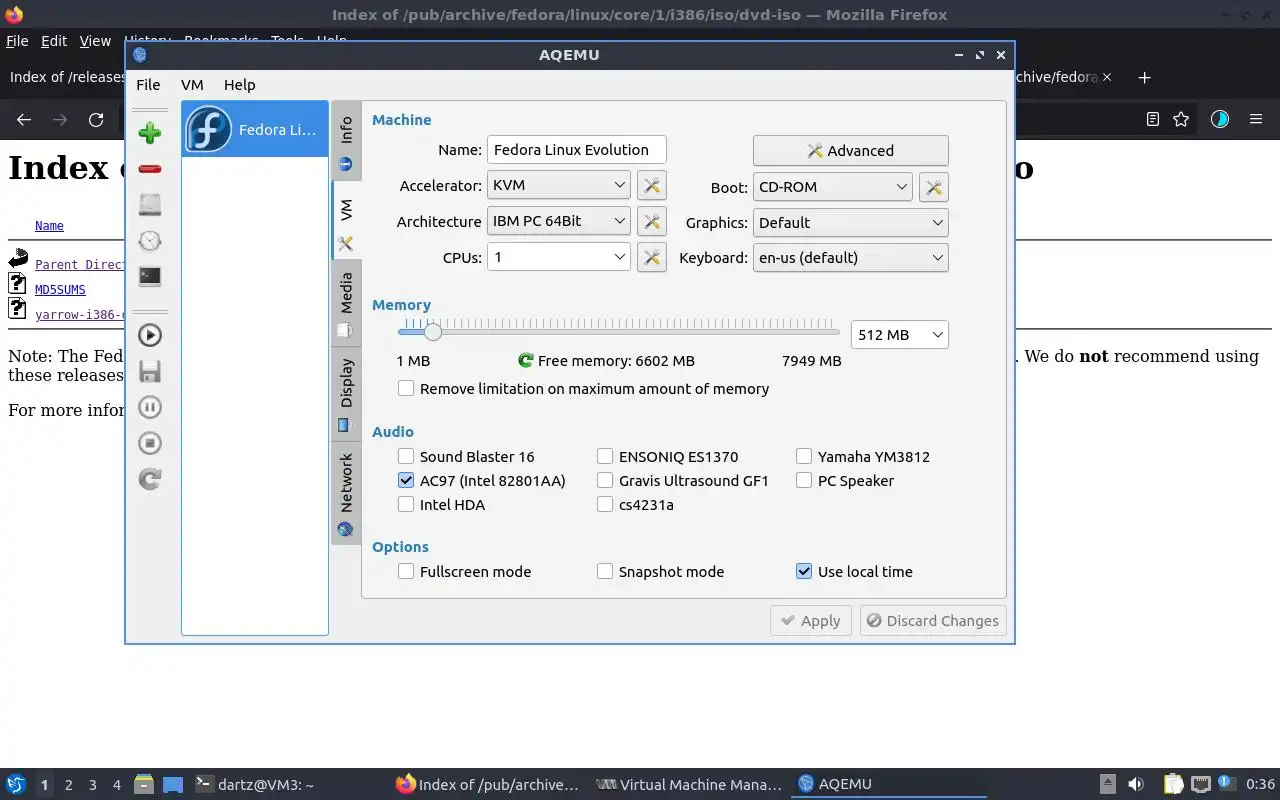Enable Snapshot mode option

tap(660, 571)
